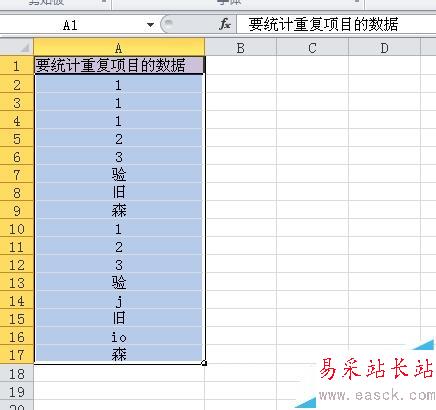Click the fx Insert Function icon
Screen dimensions: 436x410
[x=225, y=24]
